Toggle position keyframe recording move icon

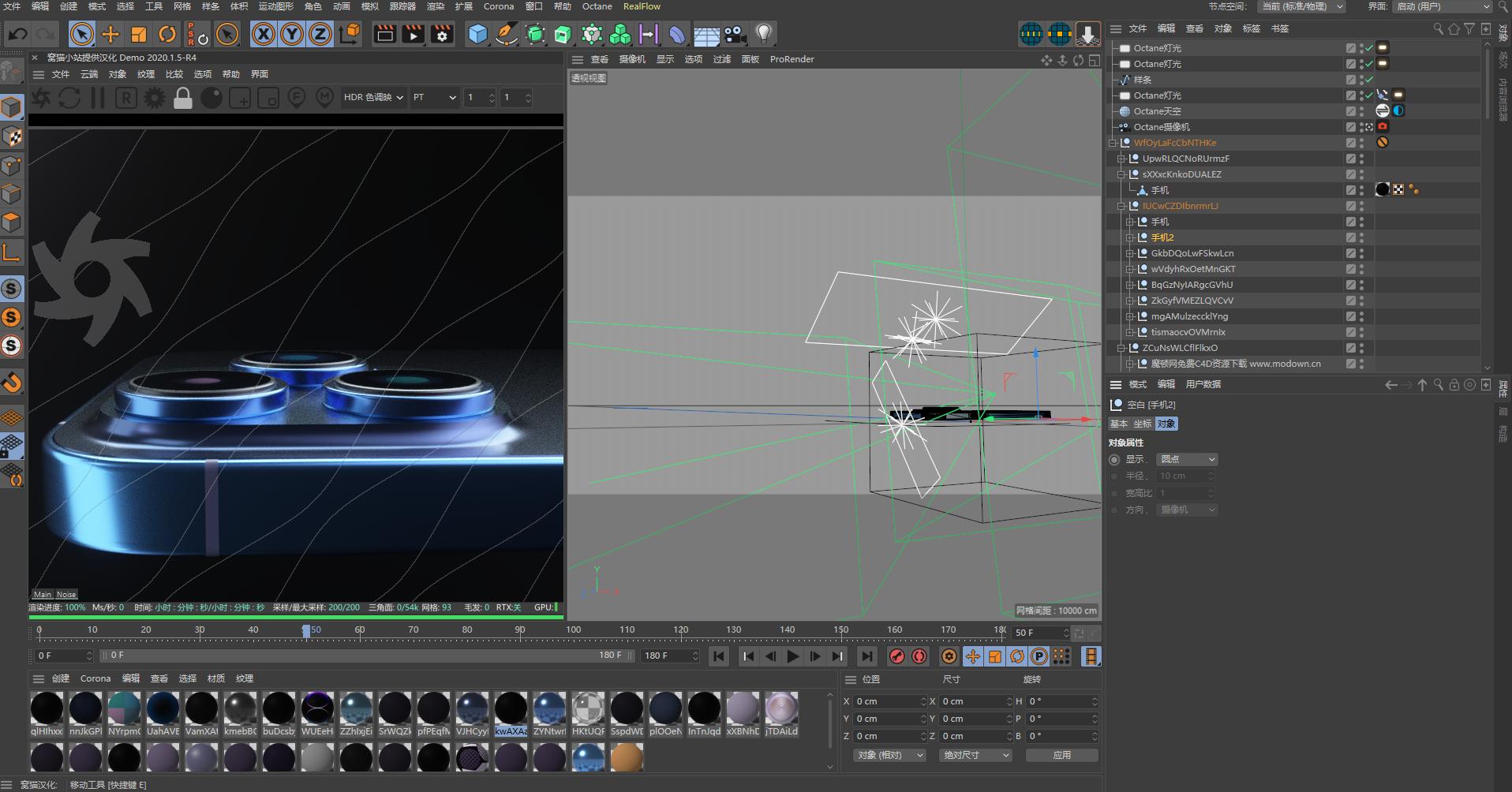pos(973,656)
